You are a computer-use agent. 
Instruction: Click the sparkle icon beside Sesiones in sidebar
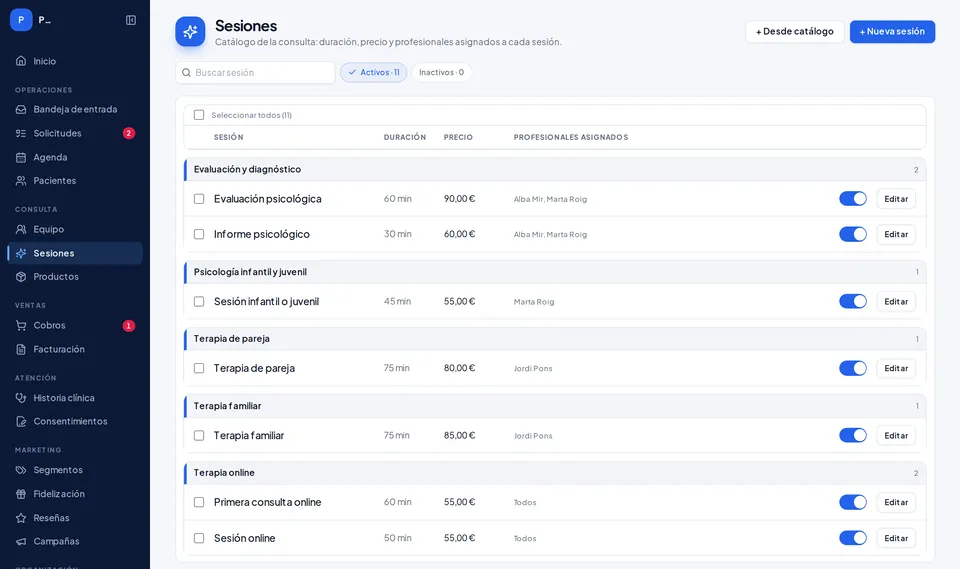pos(21,253)
